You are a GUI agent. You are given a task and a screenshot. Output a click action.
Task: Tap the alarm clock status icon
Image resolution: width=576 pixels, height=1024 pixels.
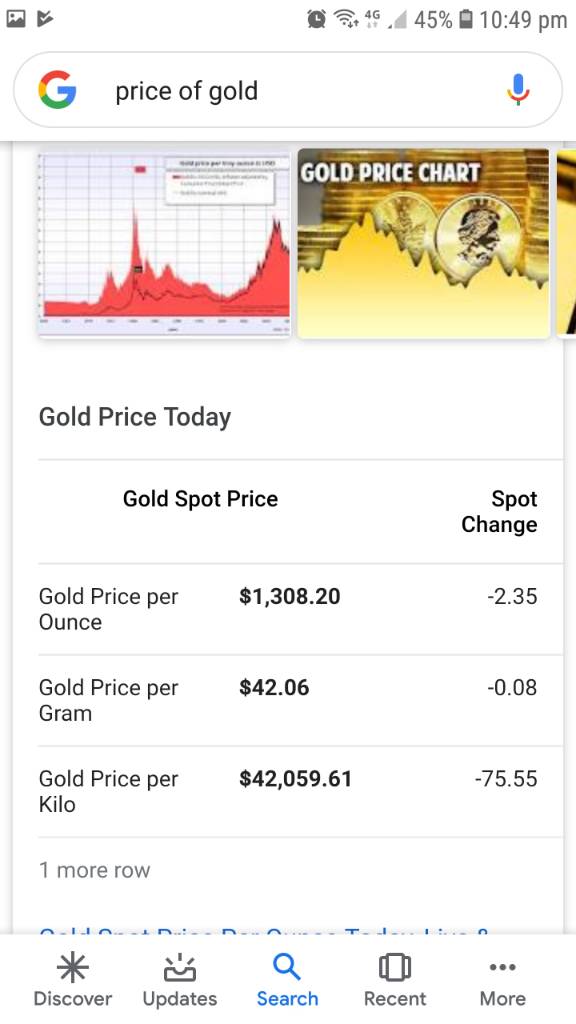[x=317, y=20]
